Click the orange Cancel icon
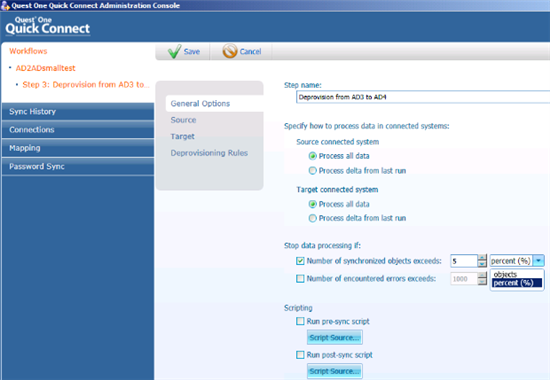 tap(230, 51)
